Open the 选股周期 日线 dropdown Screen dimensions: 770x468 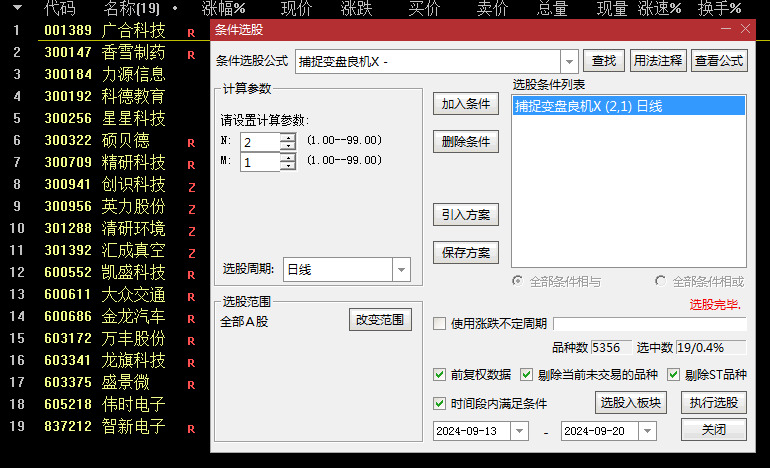point(401,270)
